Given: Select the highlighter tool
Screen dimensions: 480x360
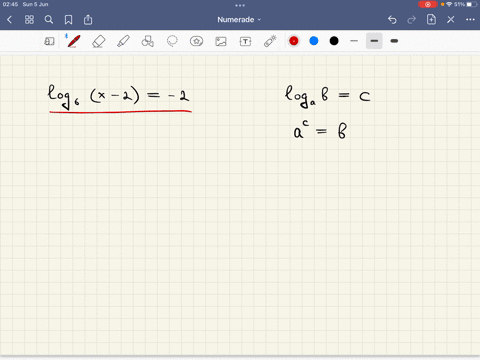Looking at the screenshot, I should tap(123, 41).
